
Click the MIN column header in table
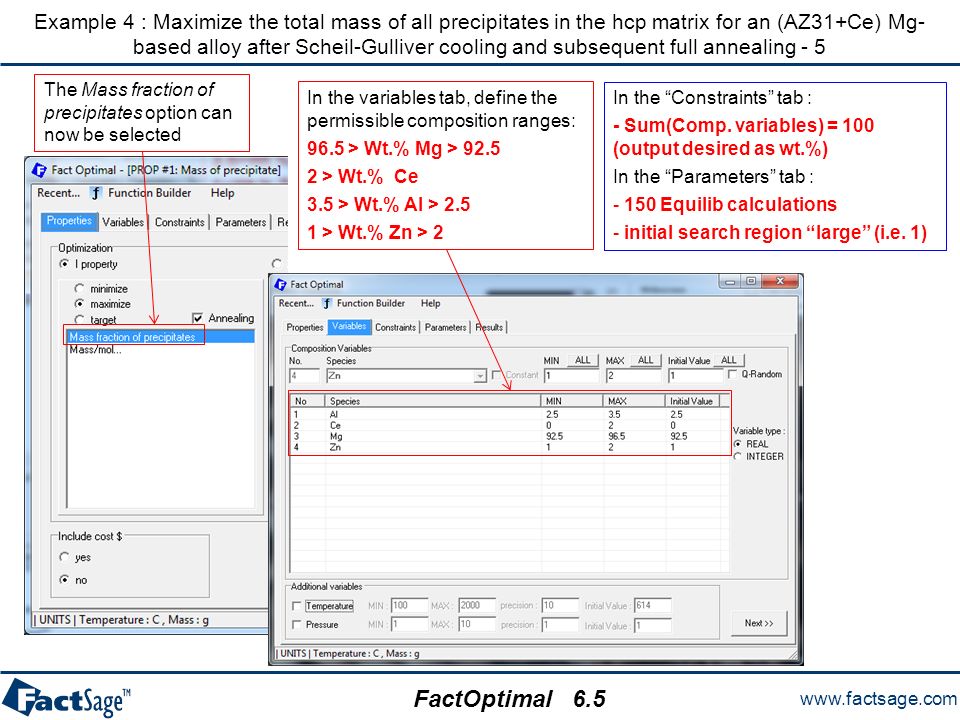coord(572,402)
